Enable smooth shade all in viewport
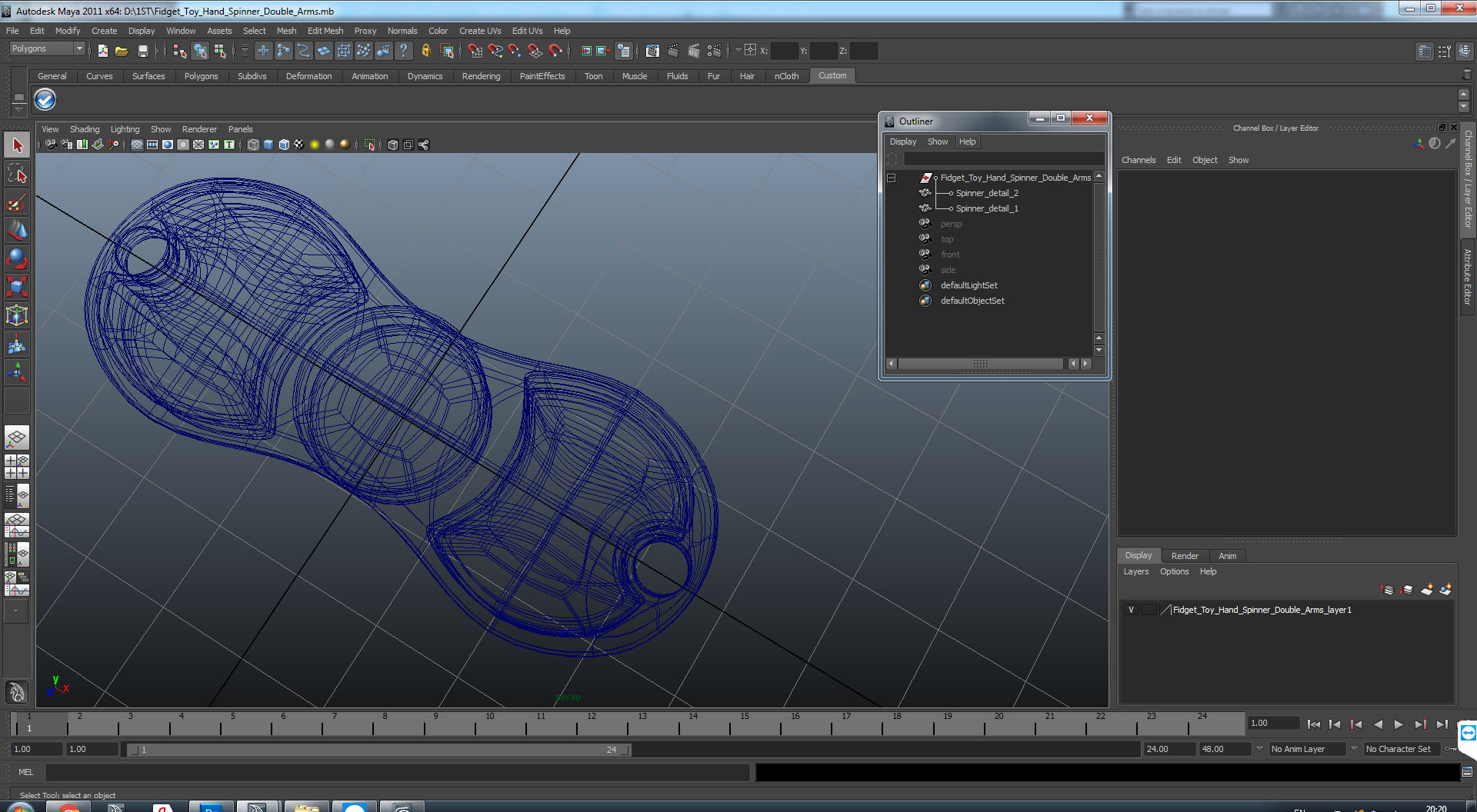The height and width of the screenshot is (812, 1477). coord(268,145)
